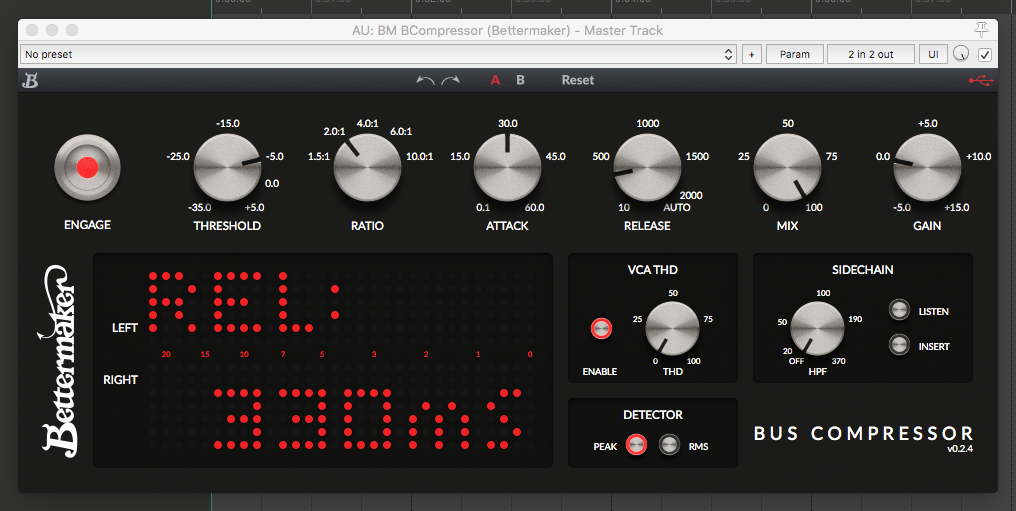Open the '2 in 2 out' routing menu
Image resolution: width=1016 pixels, height=511 pixels.
[x=871, y=54]
